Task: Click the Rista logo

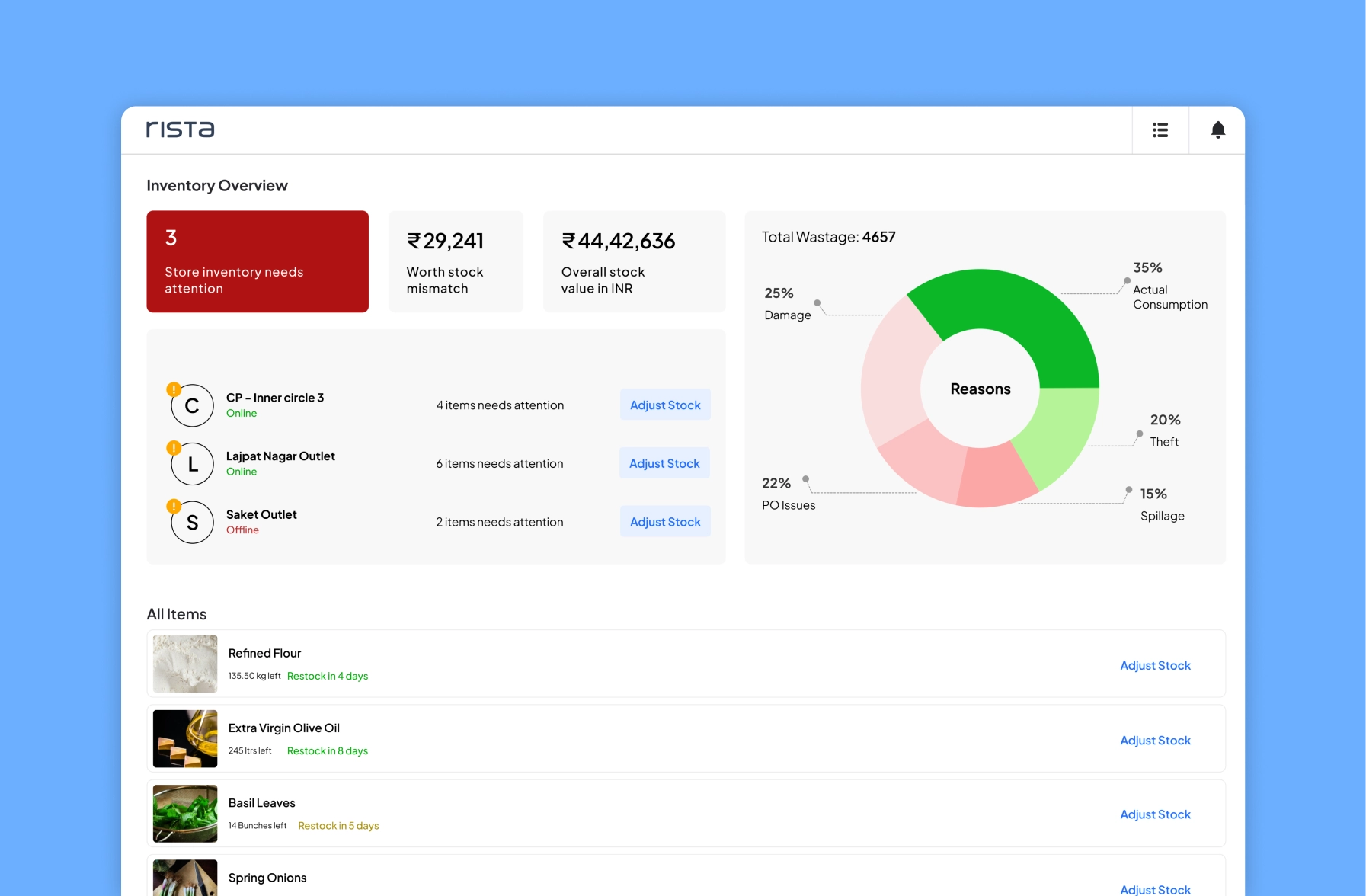Action: pyautogui.click(x=181, y=130)
